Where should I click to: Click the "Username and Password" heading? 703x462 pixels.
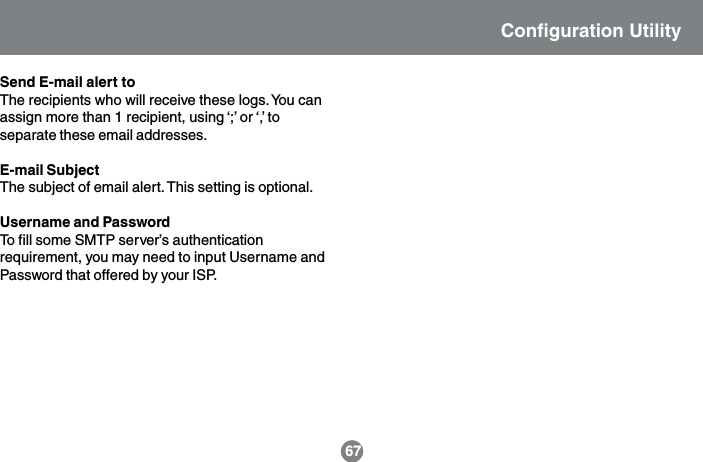[x=85, y=221]
